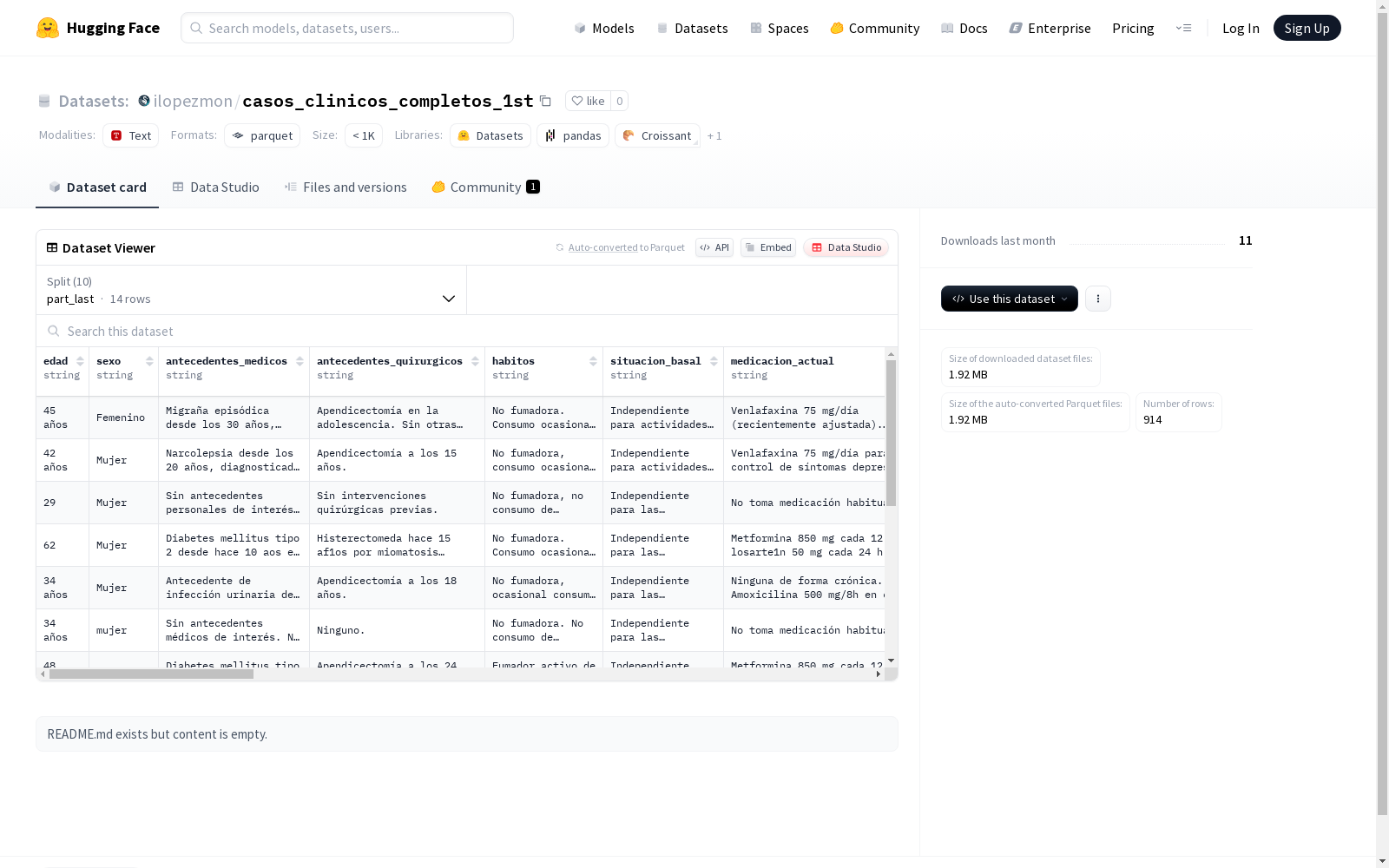Click the parquet format tag
Image resolution: width=1389 pixels, height=868 pixels.
tap(262, 135)
